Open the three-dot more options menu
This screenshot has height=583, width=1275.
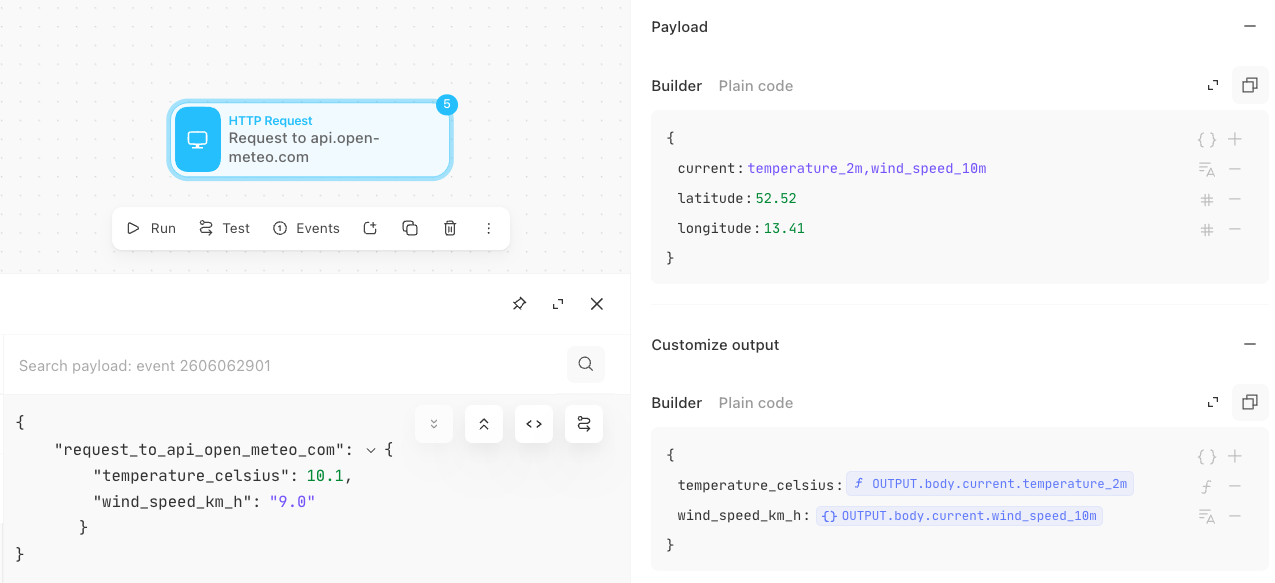pos(489,228)
